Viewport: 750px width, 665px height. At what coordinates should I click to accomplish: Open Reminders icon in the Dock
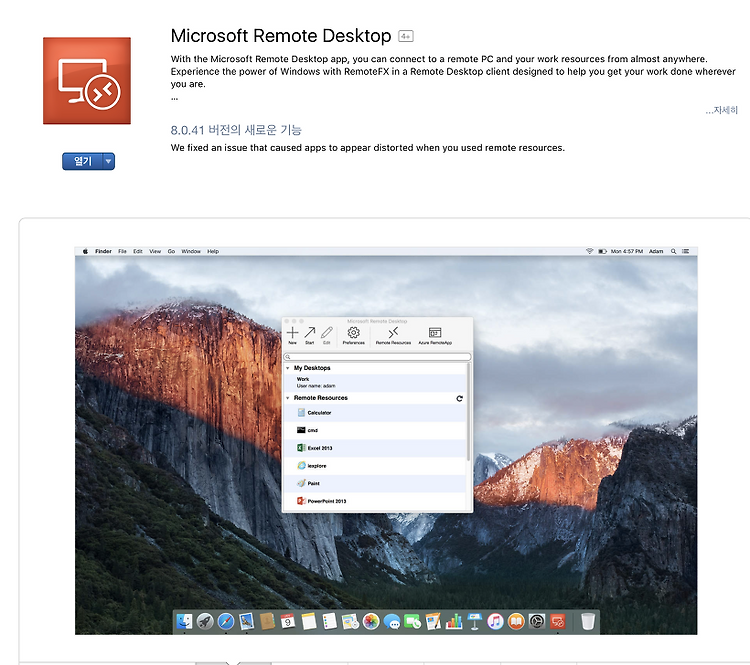330,621
